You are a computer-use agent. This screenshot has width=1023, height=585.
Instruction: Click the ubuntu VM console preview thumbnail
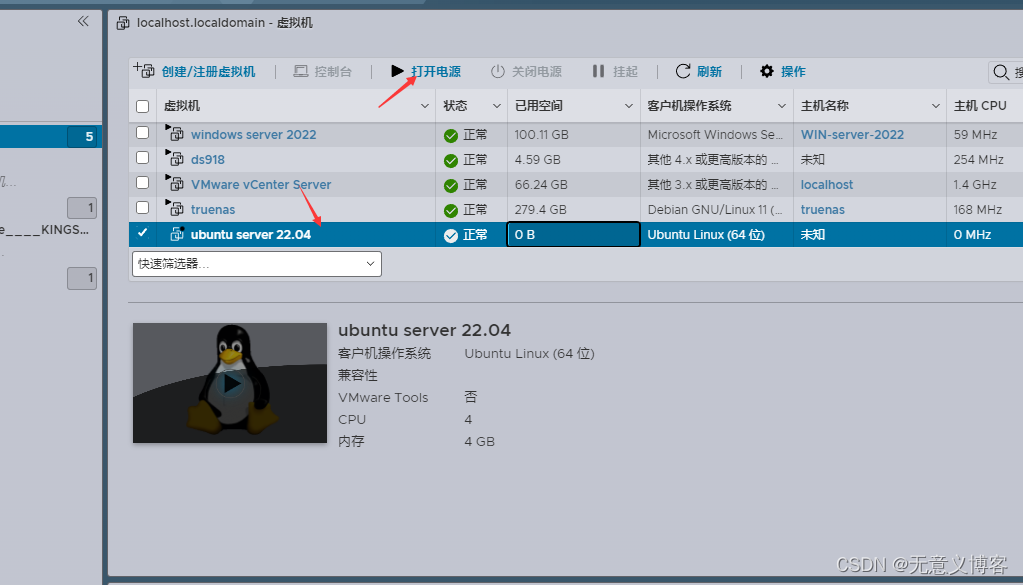tap(230, 383)
